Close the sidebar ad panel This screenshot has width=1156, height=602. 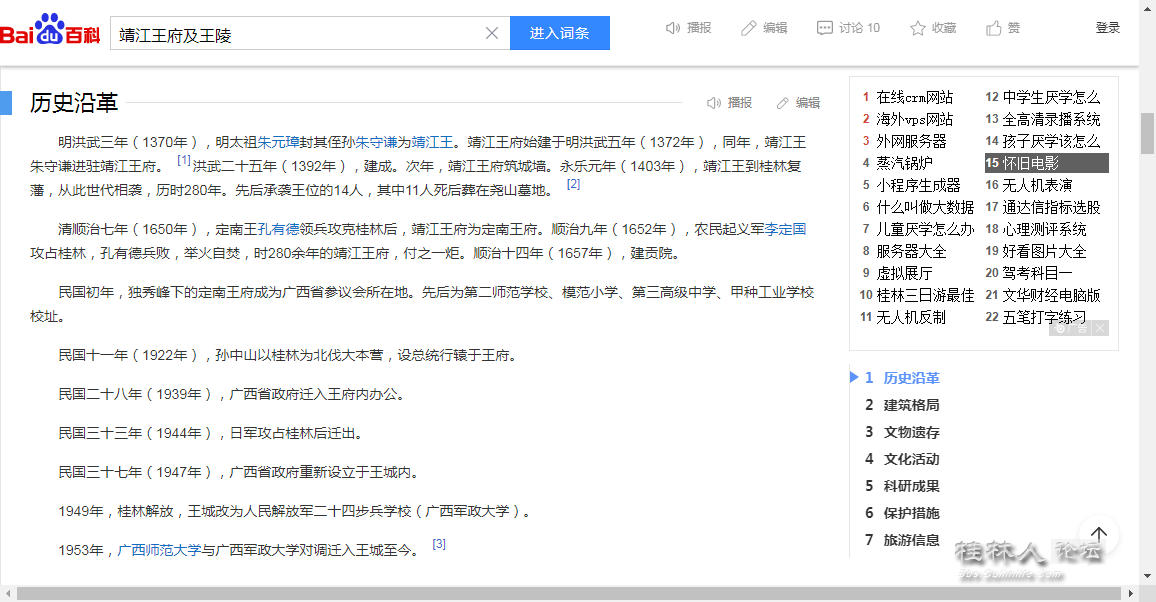coord(1100,328)
